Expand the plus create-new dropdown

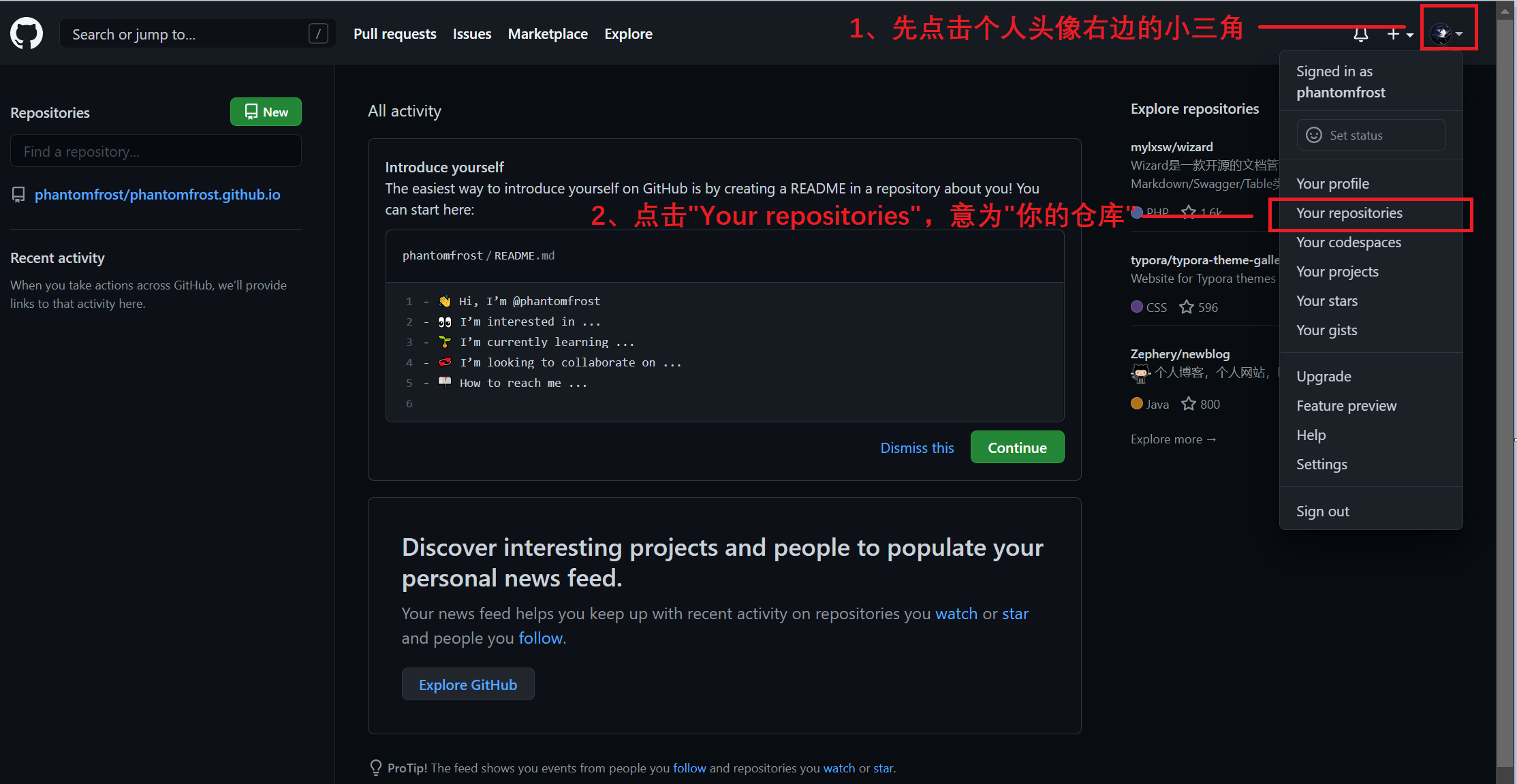point(1400,34)
